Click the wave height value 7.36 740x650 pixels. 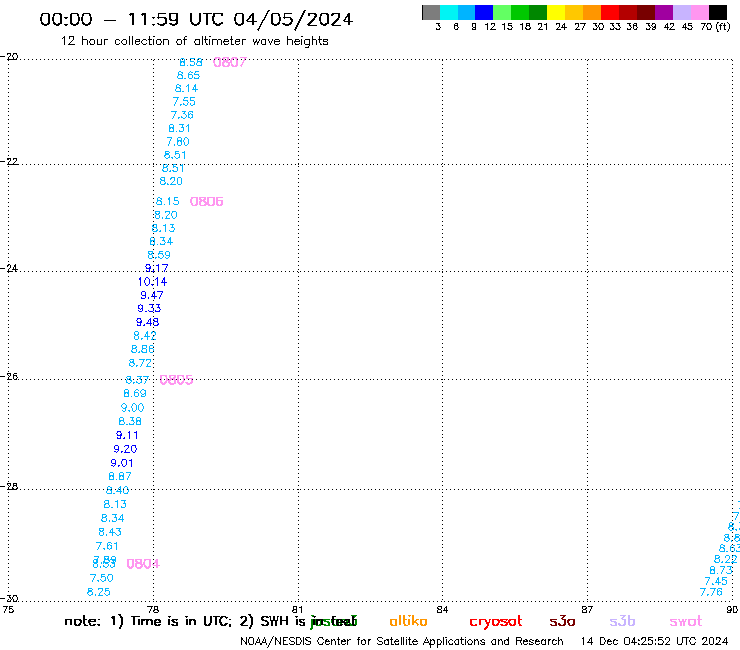tap(182, 115)
